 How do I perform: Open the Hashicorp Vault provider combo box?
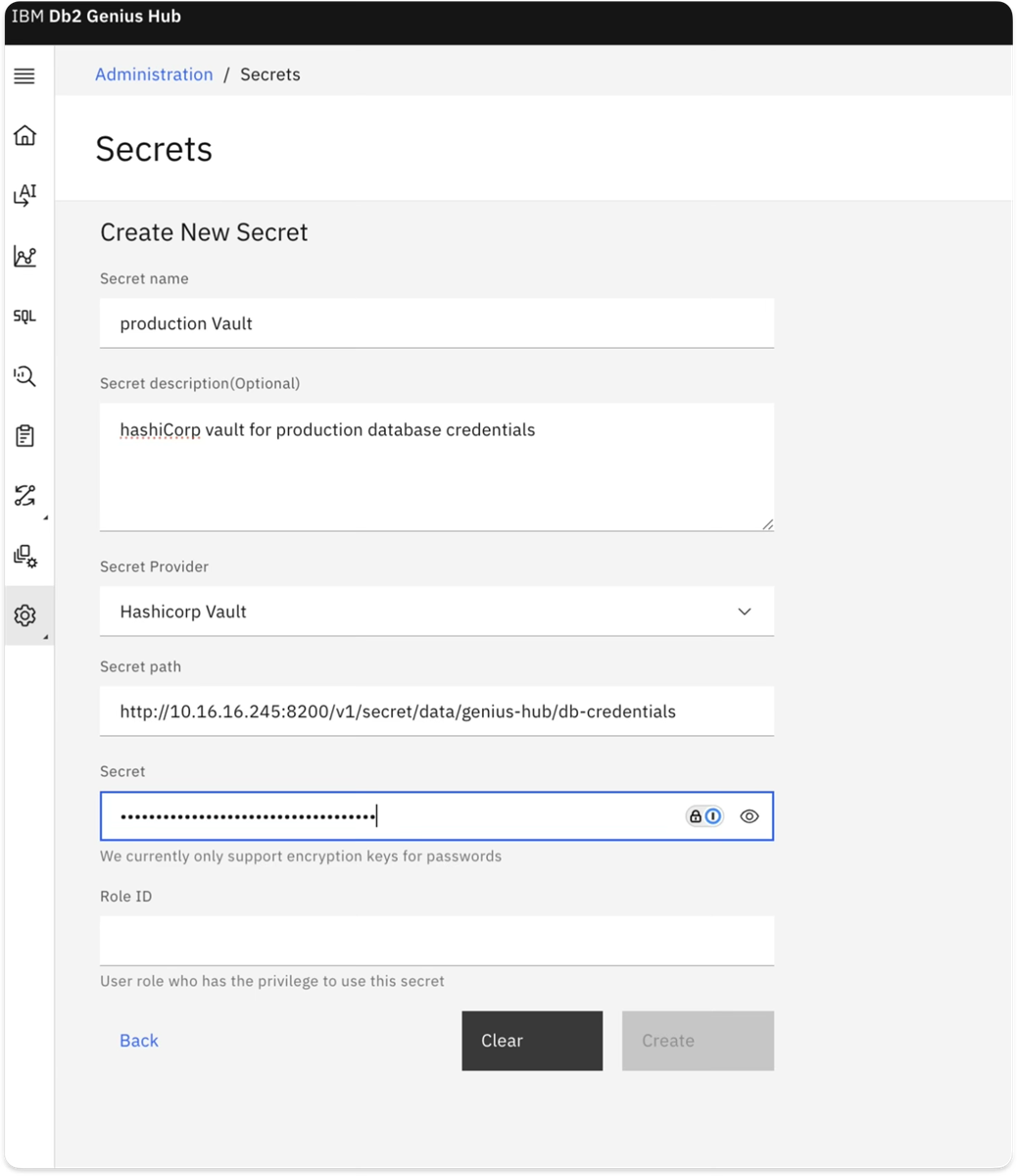[x=437, y=612]
